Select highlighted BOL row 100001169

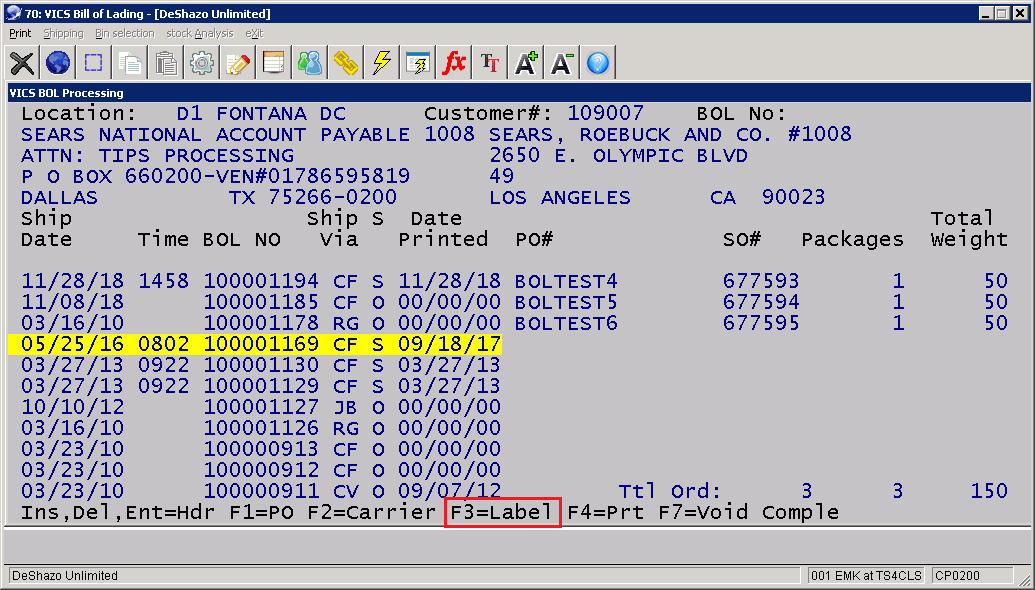[255, 344]
